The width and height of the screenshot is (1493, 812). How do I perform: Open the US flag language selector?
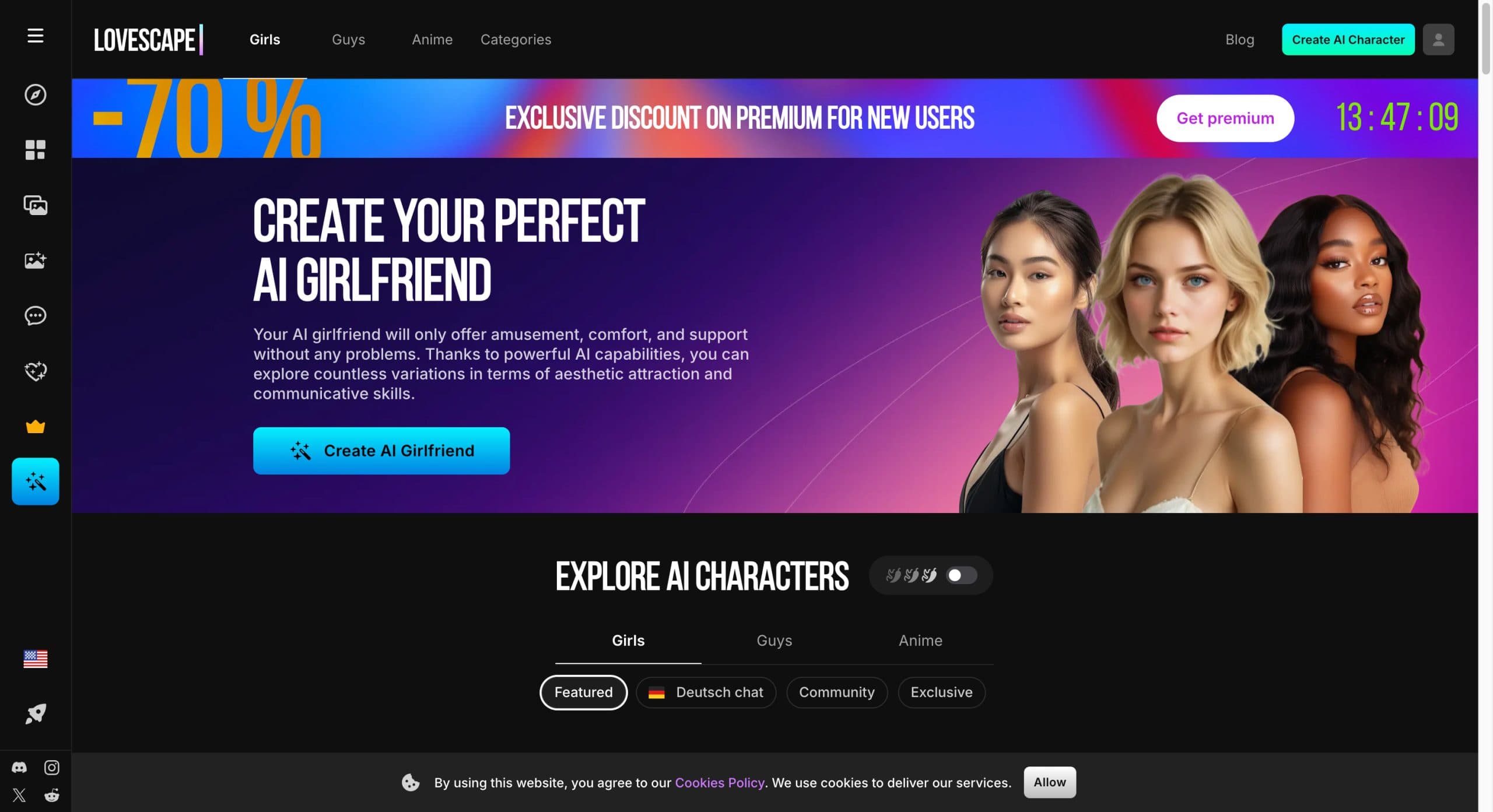tap(35, 659)
